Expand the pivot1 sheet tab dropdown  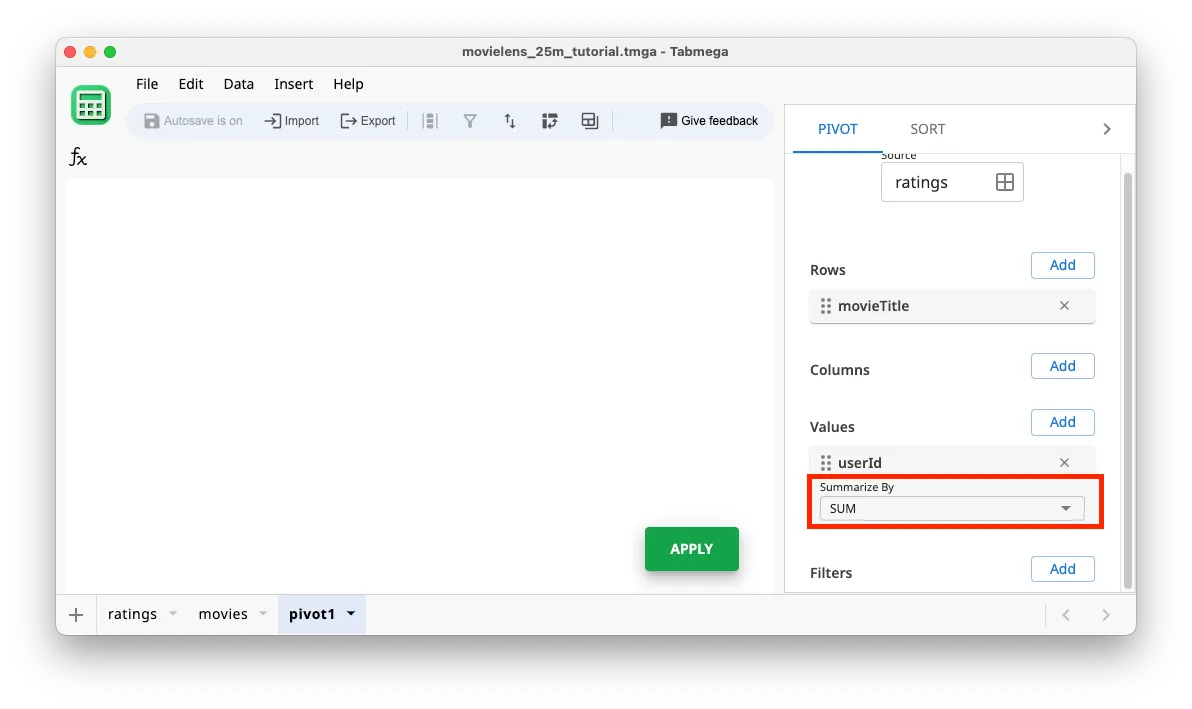350,614
